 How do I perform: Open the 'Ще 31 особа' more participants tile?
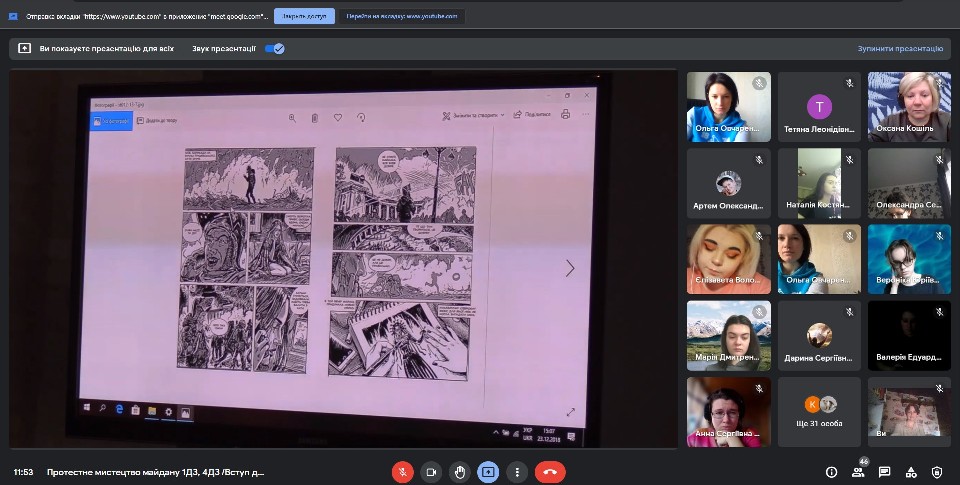tap(819, 411)
